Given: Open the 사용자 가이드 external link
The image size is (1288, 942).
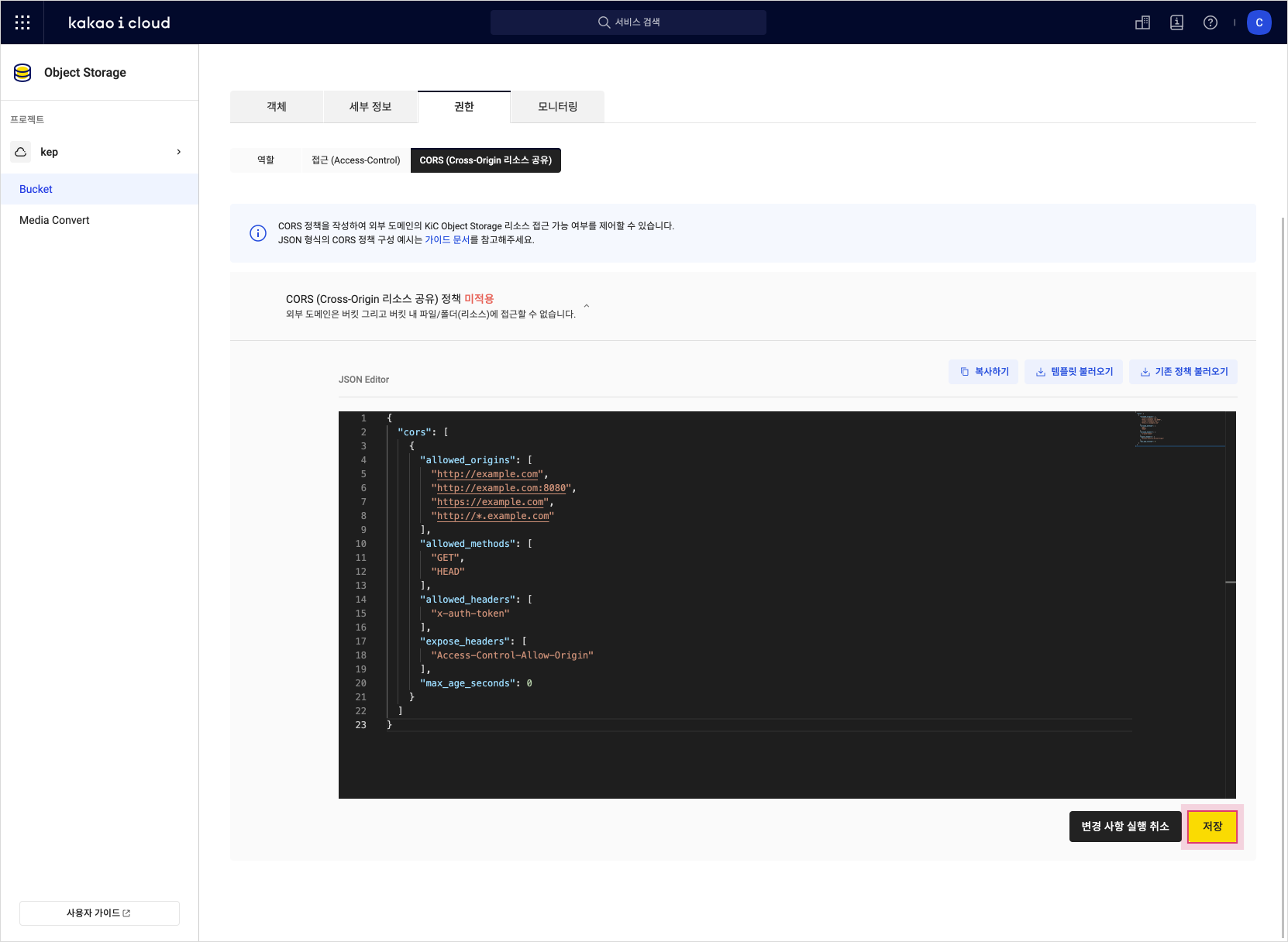Looking at the screenshot, I should coord(99,913).
